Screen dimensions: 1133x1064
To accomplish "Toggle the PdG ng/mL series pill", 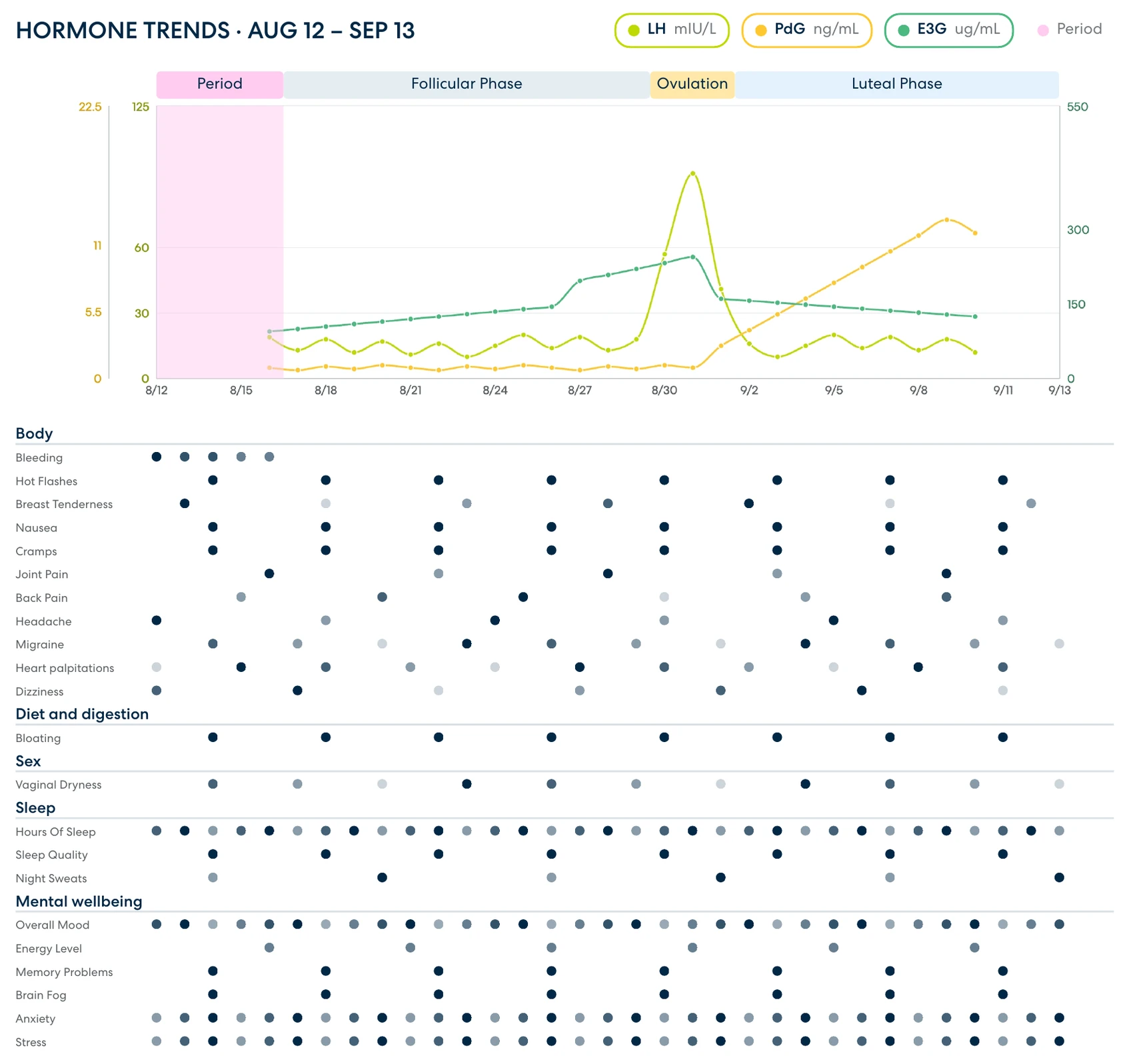I will tap(807, 30).
